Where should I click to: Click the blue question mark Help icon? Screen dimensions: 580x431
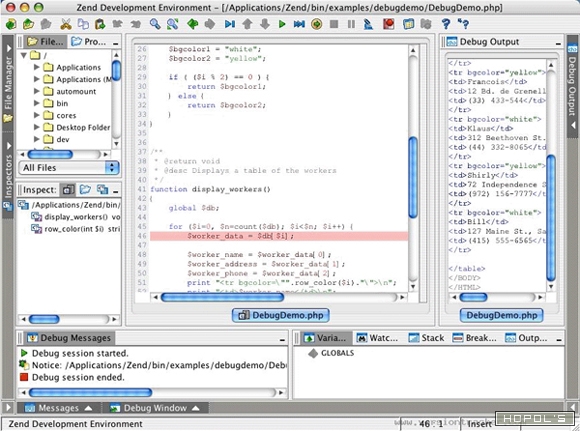pos(446,24)
